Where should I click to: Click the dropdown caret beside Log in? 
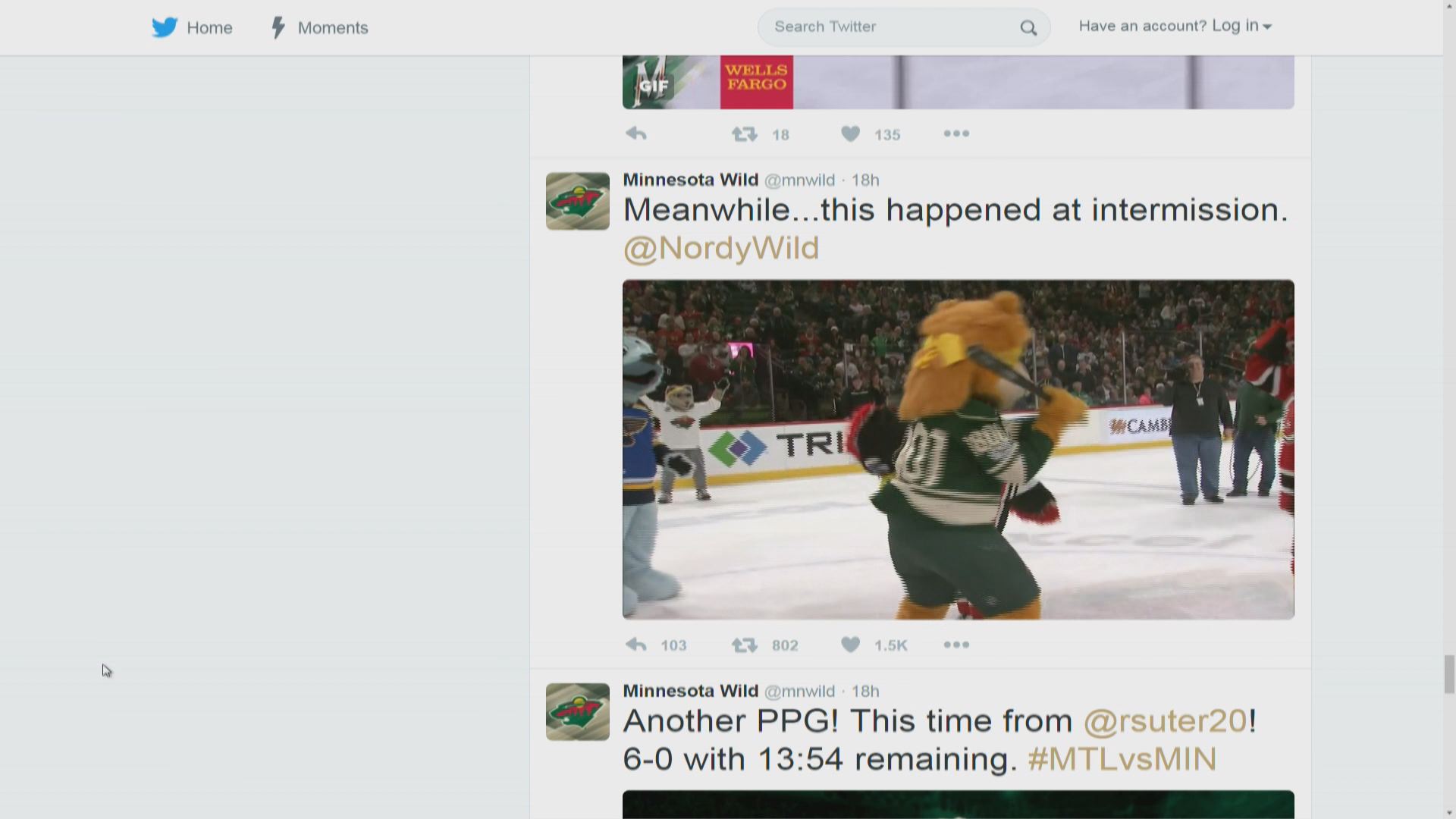pos(1266,27)
